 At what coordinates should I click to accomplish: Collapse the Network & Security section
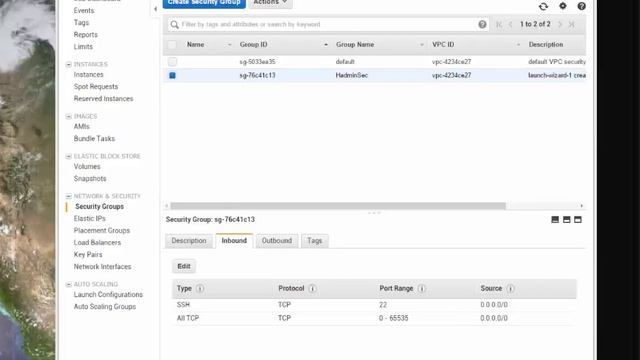click(69, 196)
